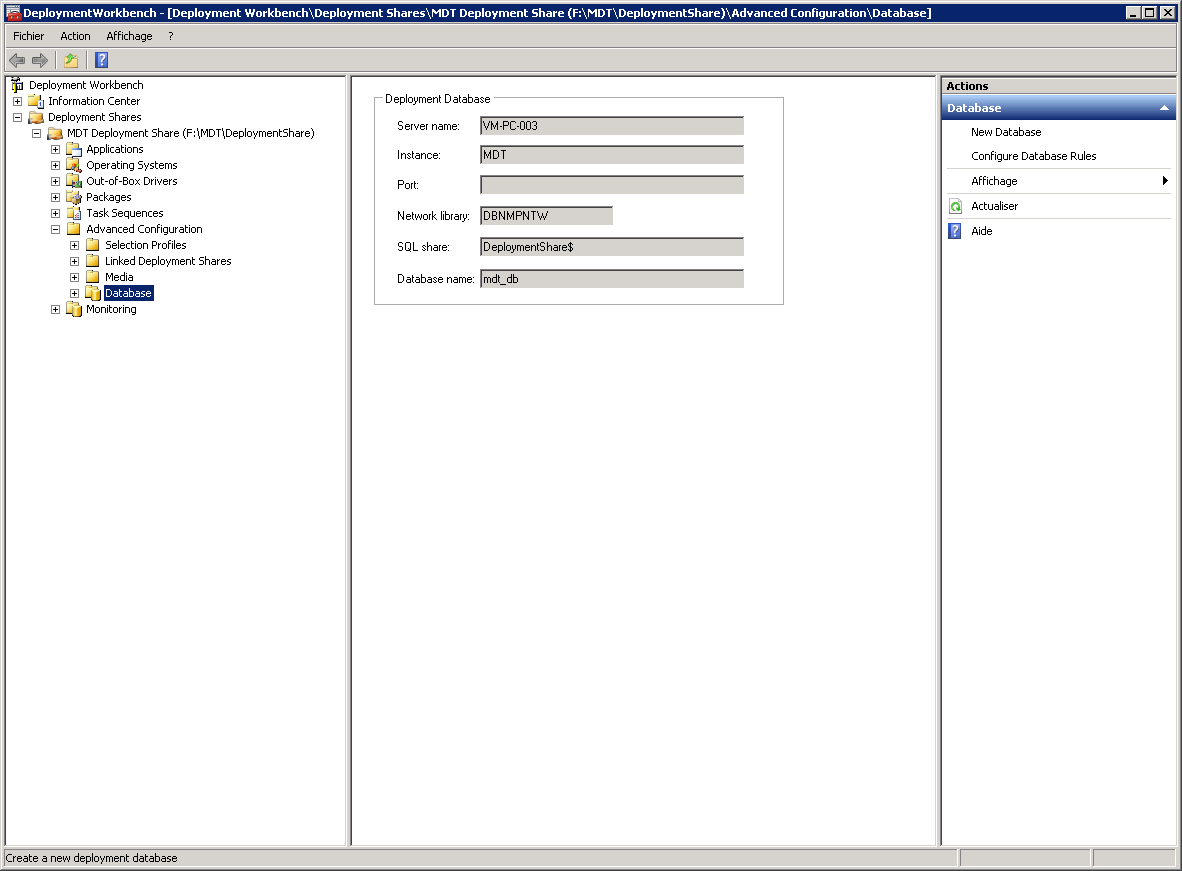Click New Database in Actions pane

[x=1006, y=132]
